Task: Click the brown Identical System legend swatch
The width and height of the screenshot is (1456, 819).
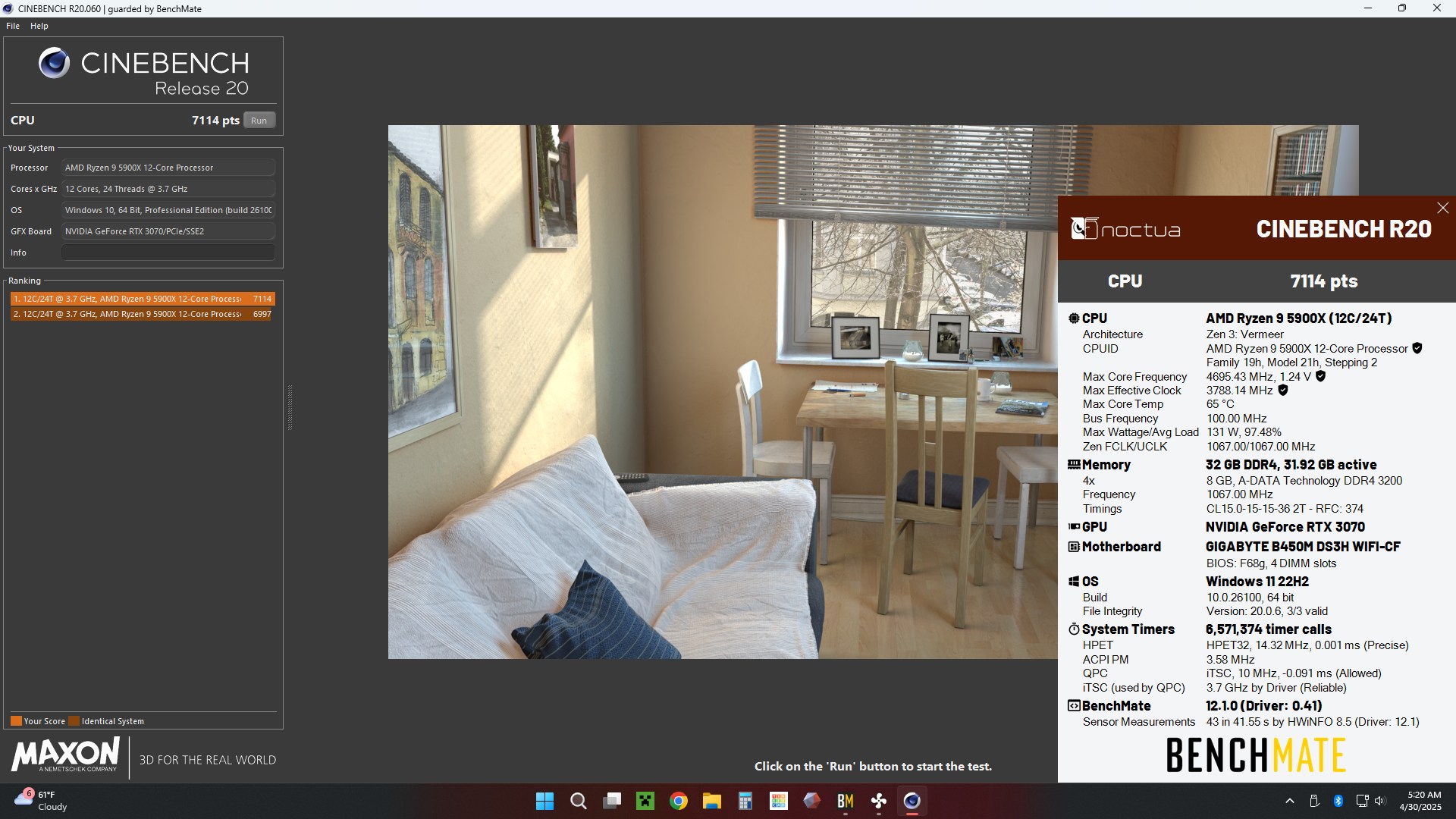Action: tap(74, 721)
